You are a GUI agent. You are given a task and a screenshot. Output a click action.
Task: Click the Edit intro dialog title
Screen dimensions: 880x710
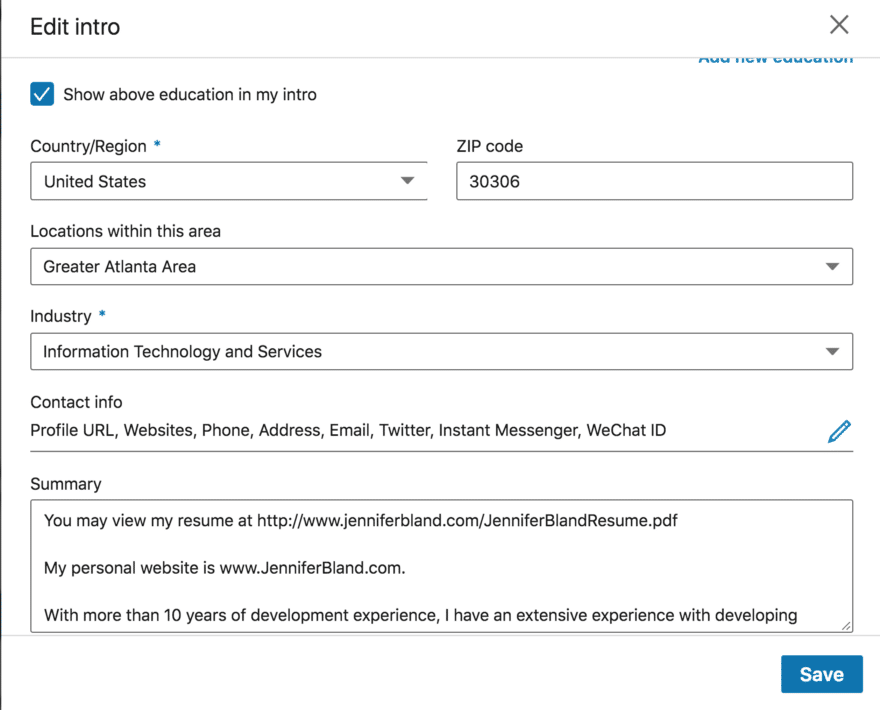tap(75, 27)
